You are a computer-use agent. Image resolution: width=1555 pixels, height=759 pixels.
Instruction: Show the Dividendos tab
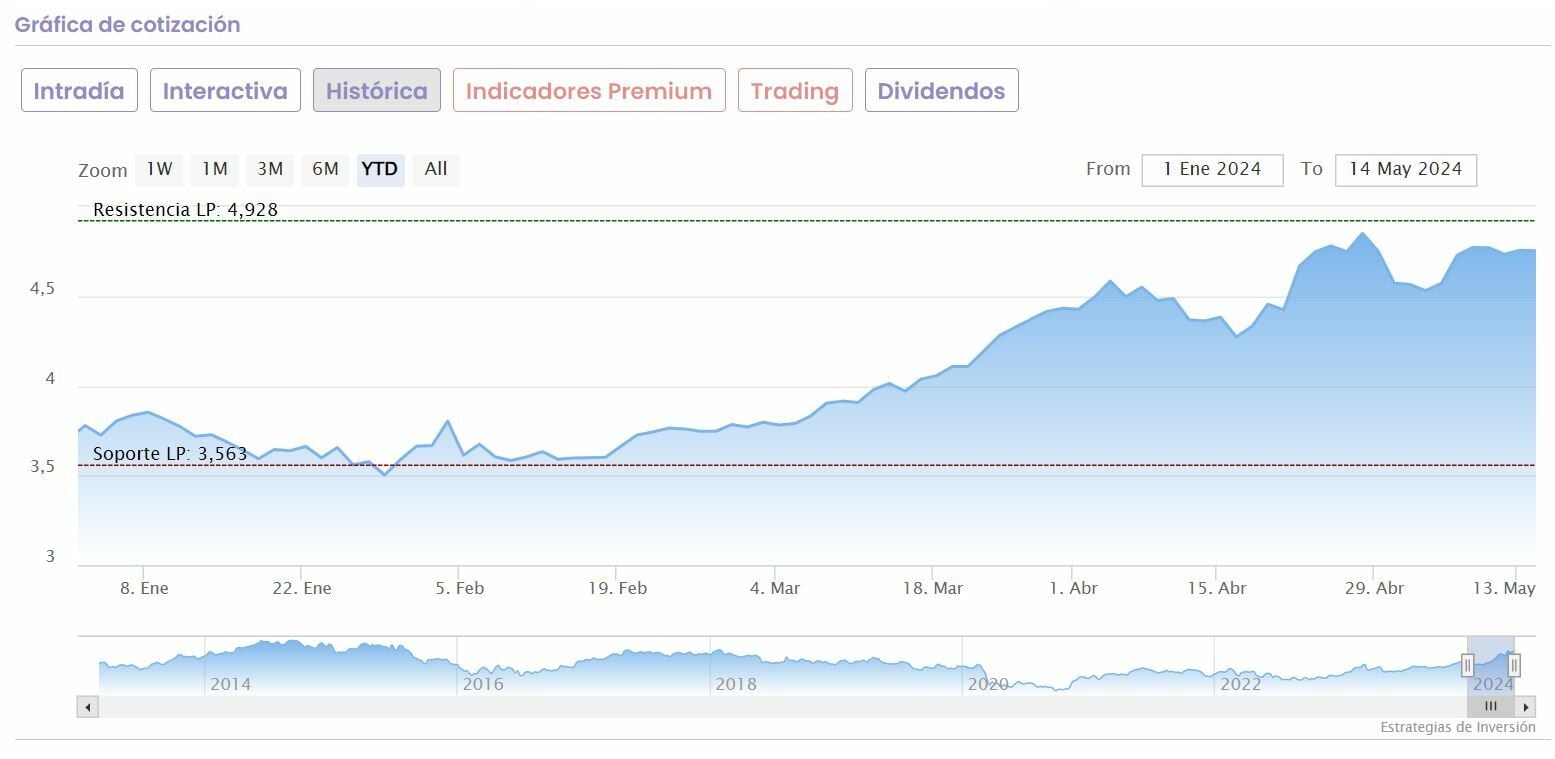941,91
